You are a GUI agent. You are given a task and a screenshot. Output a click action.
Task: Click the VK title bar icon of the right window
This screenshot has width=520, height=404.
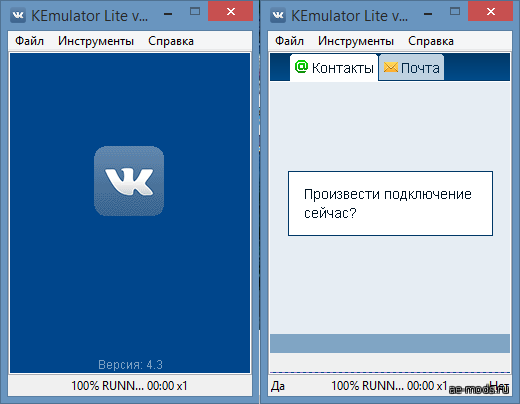pyautogui.click(x=278, y=15)
